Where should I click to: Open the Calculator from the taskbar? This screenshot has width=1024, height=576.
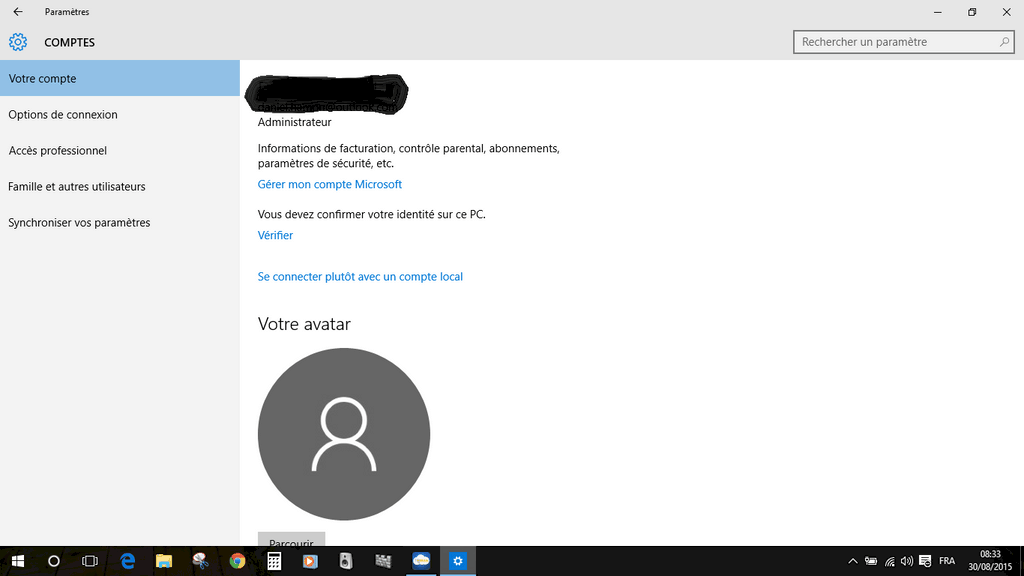click(x=273, y=561)
